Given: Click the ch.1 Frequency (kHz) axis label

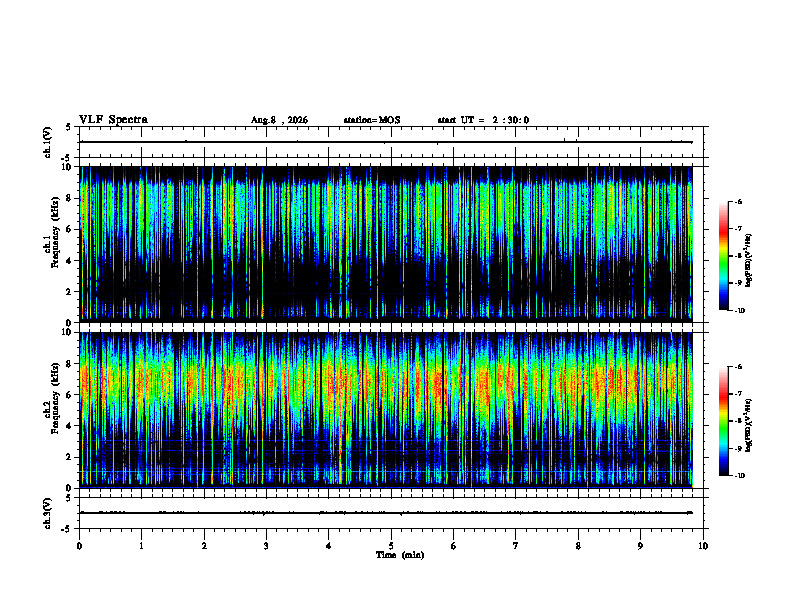Looking at the screenshot, I should click(x=51, y=233).
